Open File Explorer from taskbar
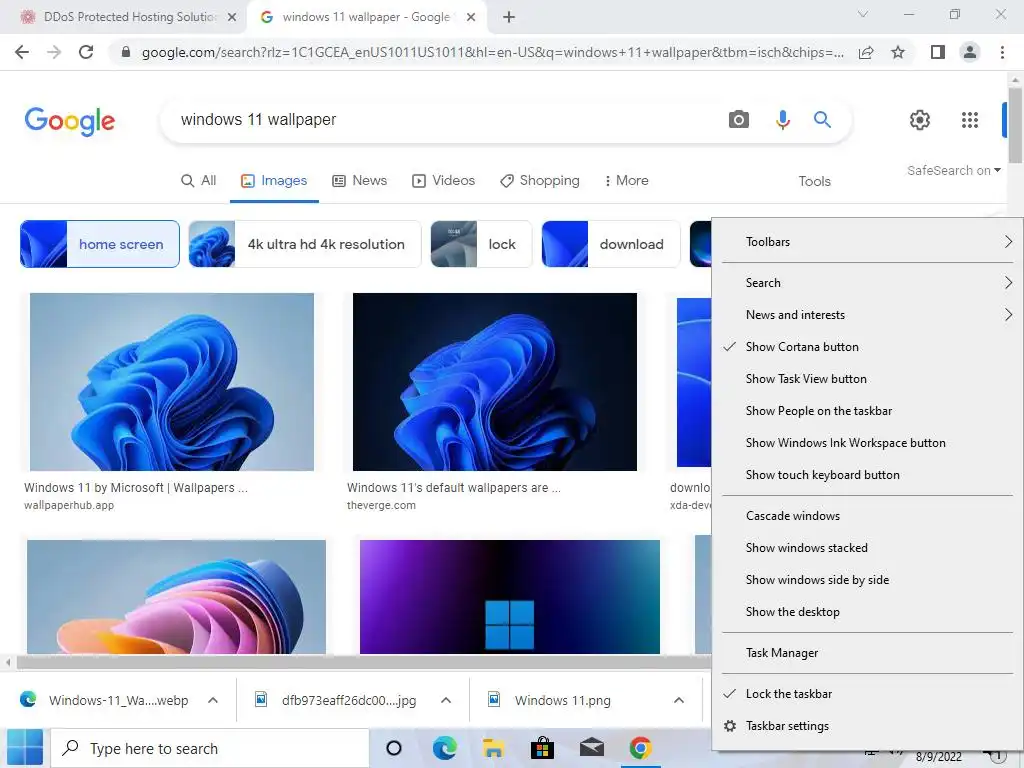Screen dimensions: 1024x768 493,748
